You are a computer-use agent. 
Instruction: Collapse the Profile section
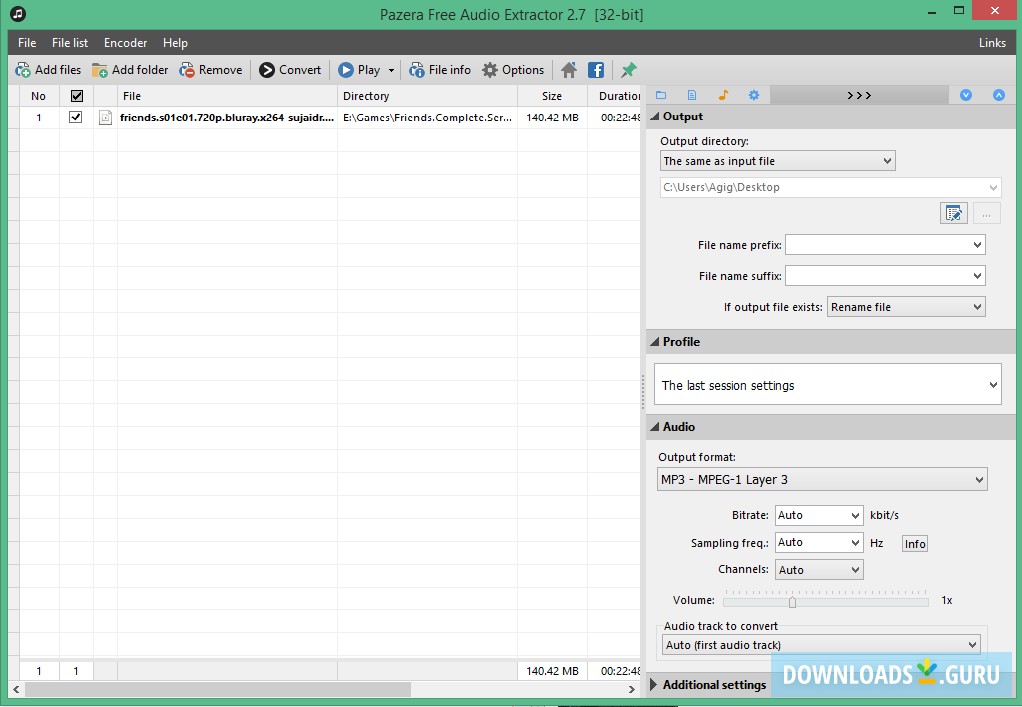(x=655, y=341)
